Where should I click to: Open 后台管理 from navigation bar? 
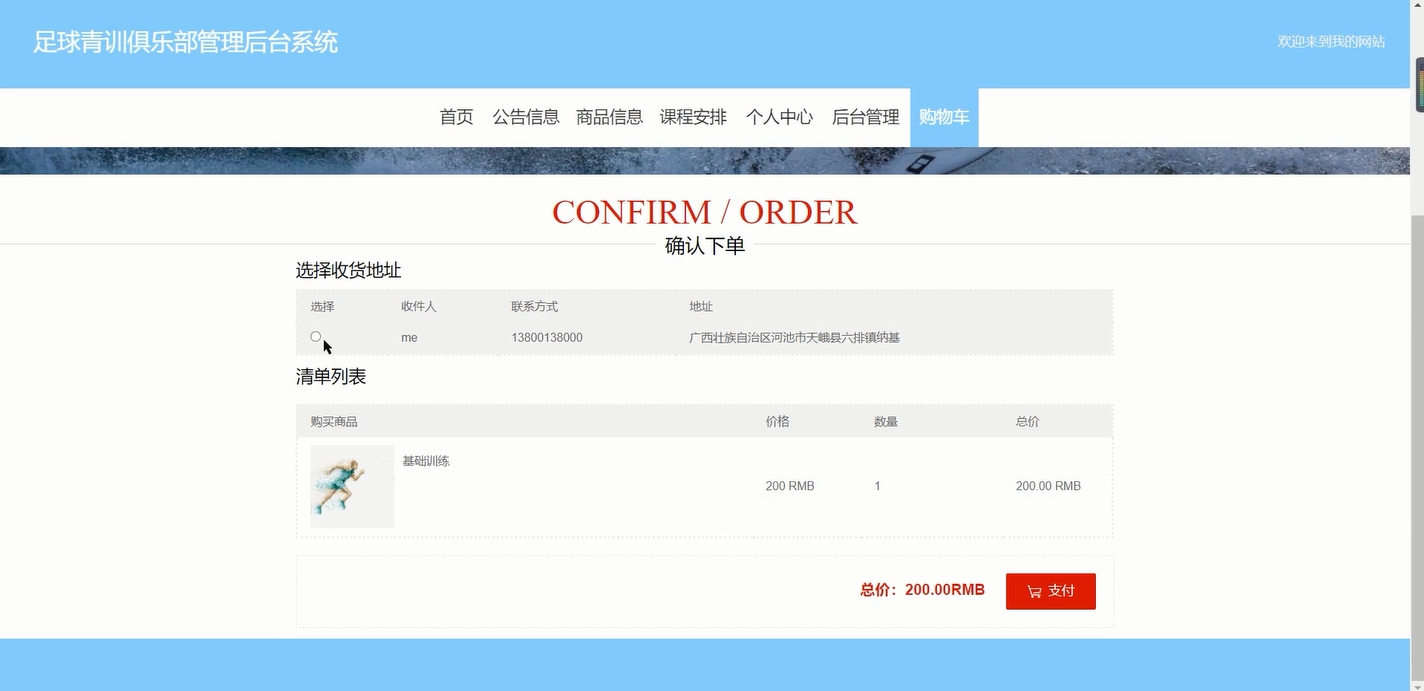866,117
